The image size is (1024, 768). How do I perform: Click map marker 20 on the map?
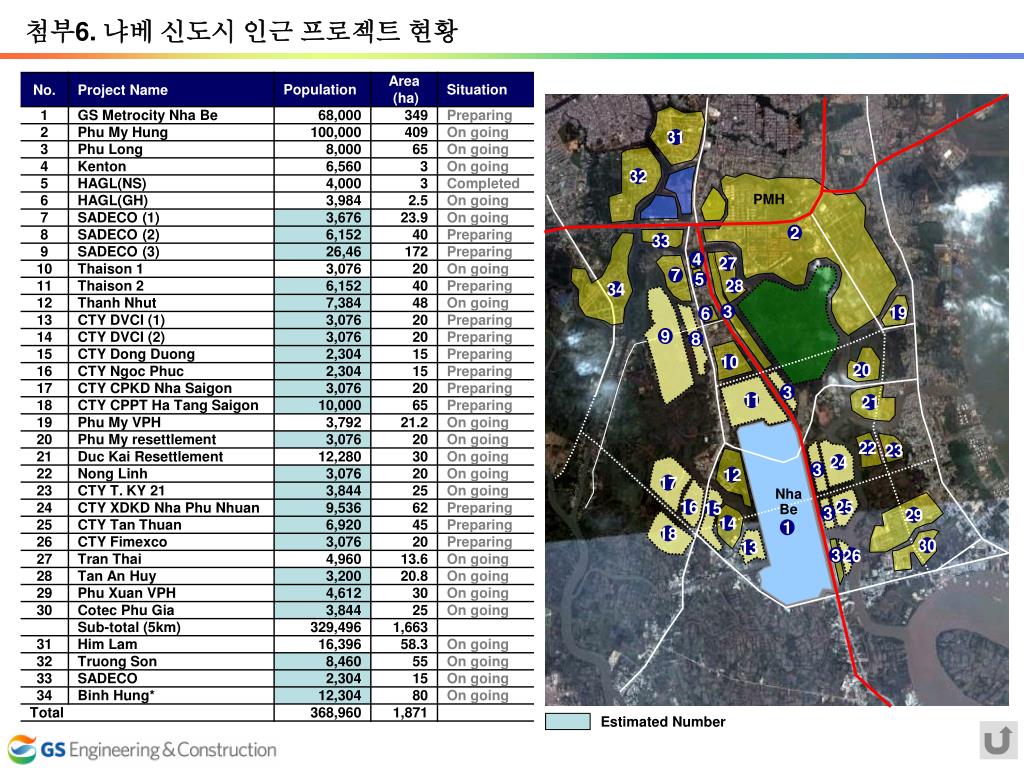pos(861,370)
